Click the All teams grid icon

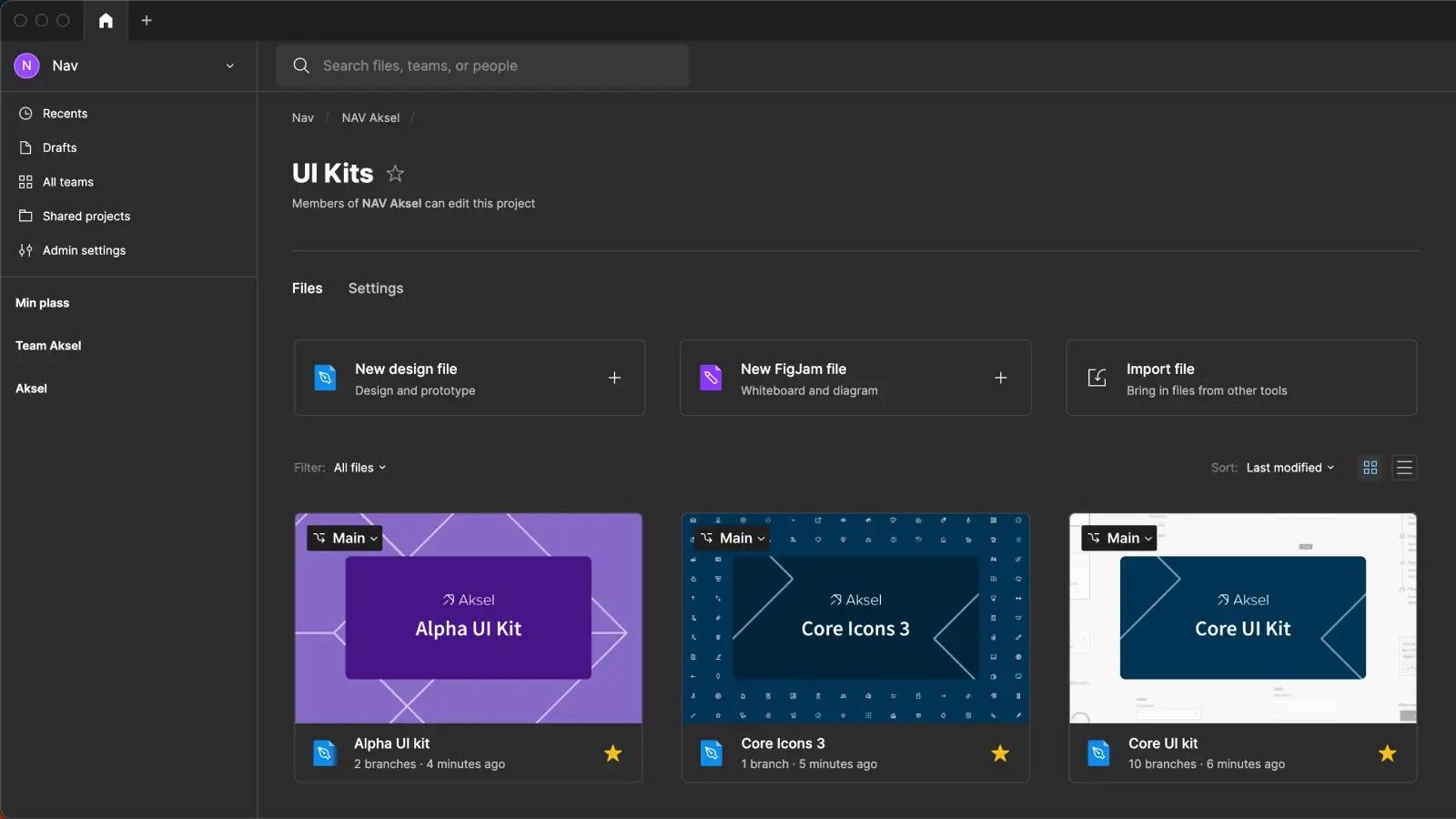25,182
